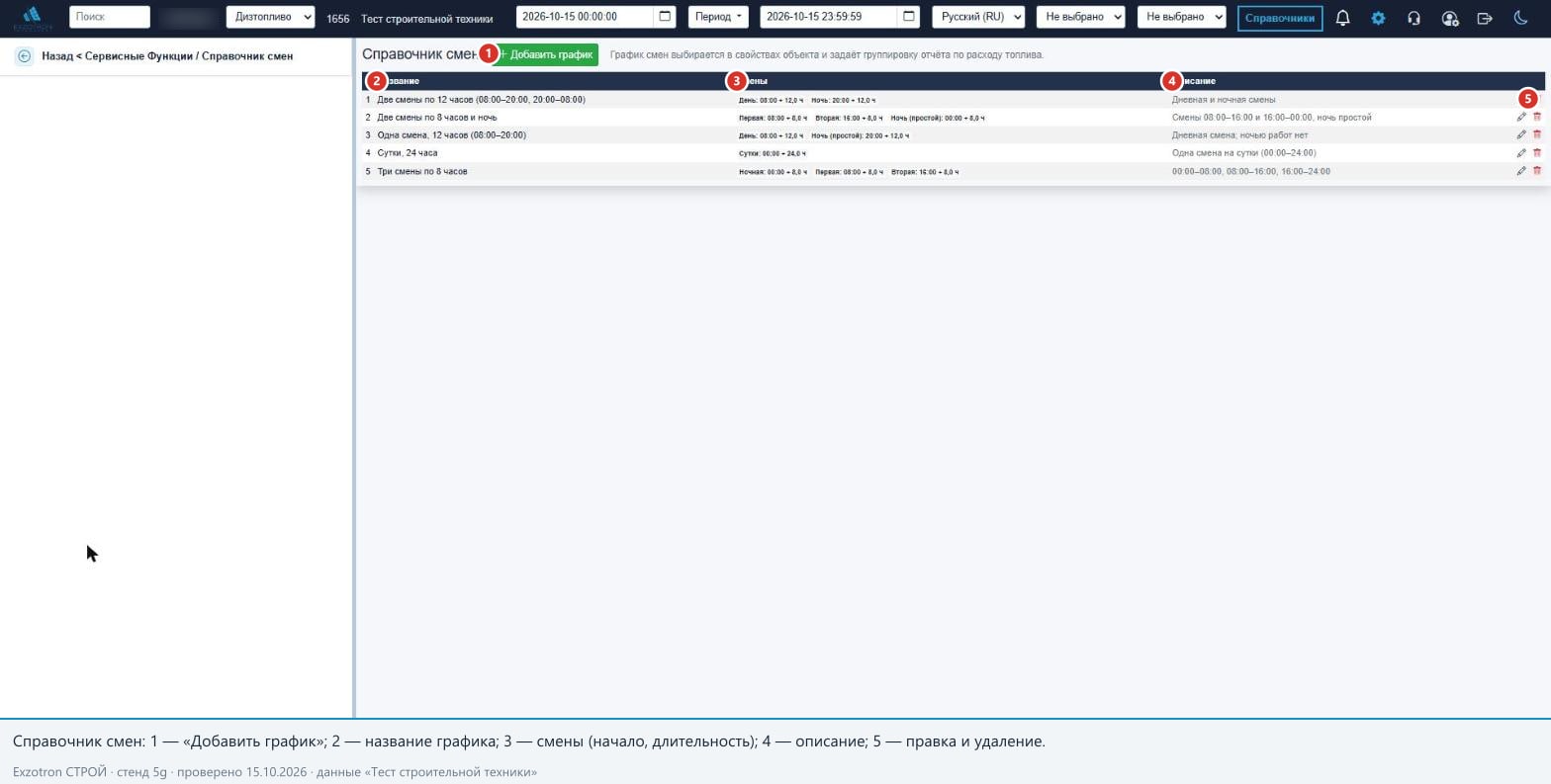The image size is (1551, 784).
Task: Delete the «Одна смена, 12 часов» schedule
Action: [1537, 135]
